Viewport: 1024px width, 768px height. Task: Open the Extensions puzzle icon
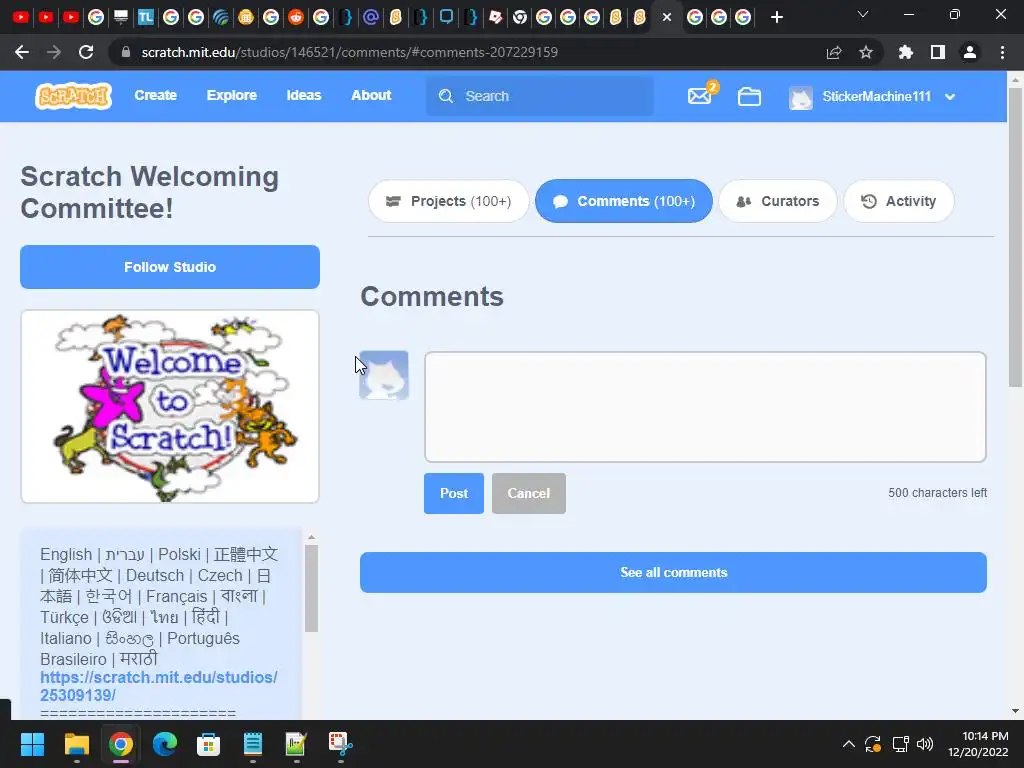coord(906,52)
